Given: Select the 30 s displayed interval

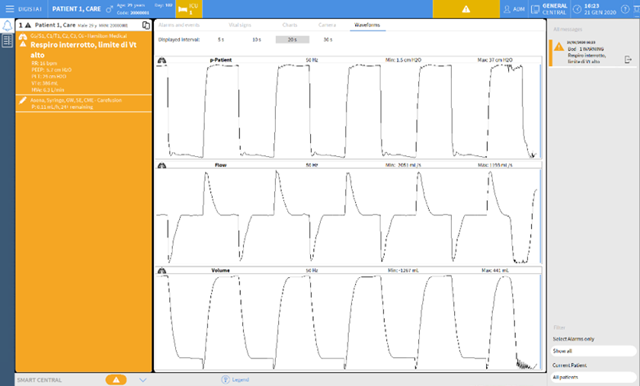Looking at the screenshot, I should click(x=328, y=40).
